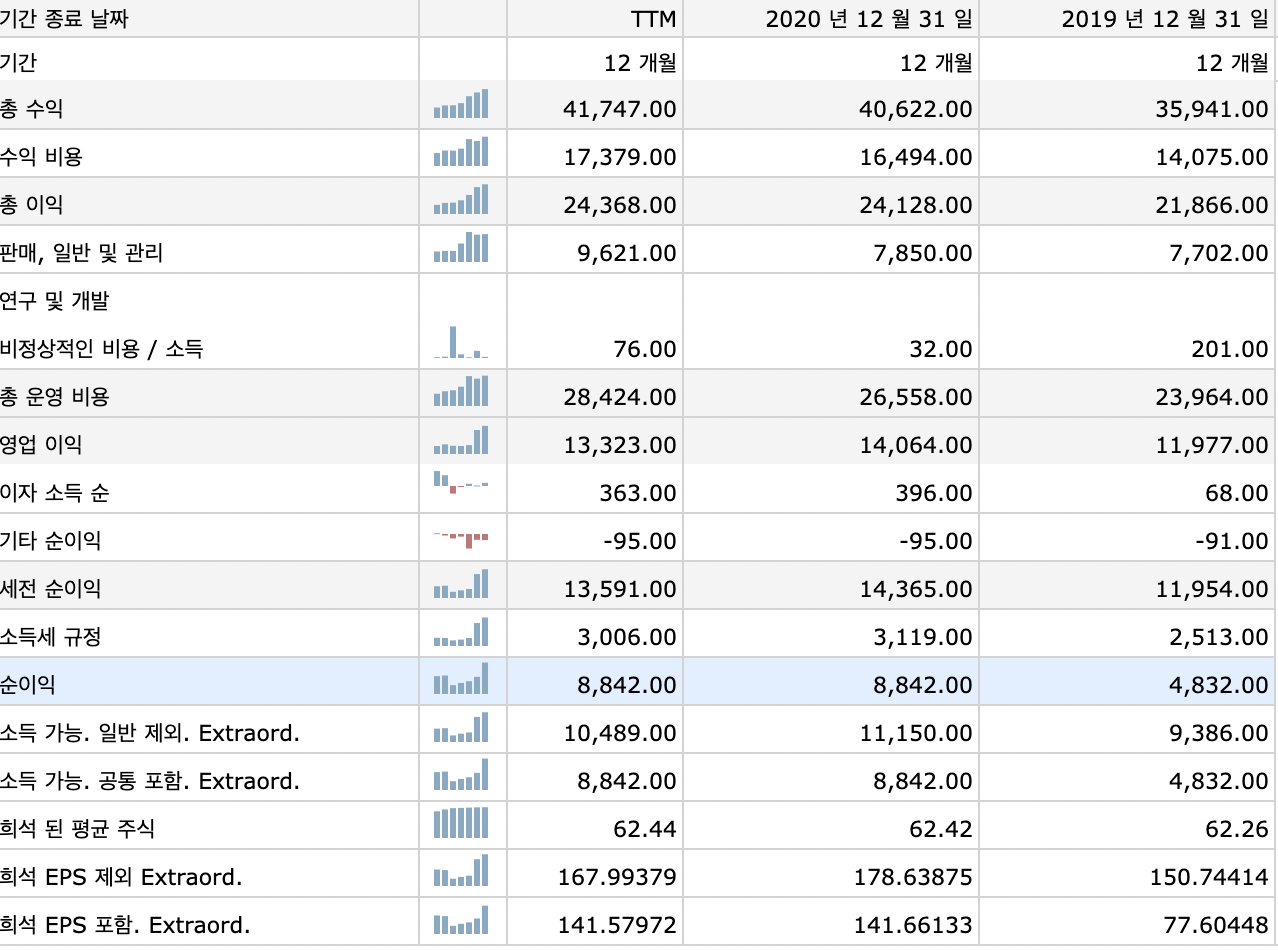Click the 희석 EPS 포함. Extraord. label
1278x950 pixels.
pyautogui.click(x=125, y=925)
